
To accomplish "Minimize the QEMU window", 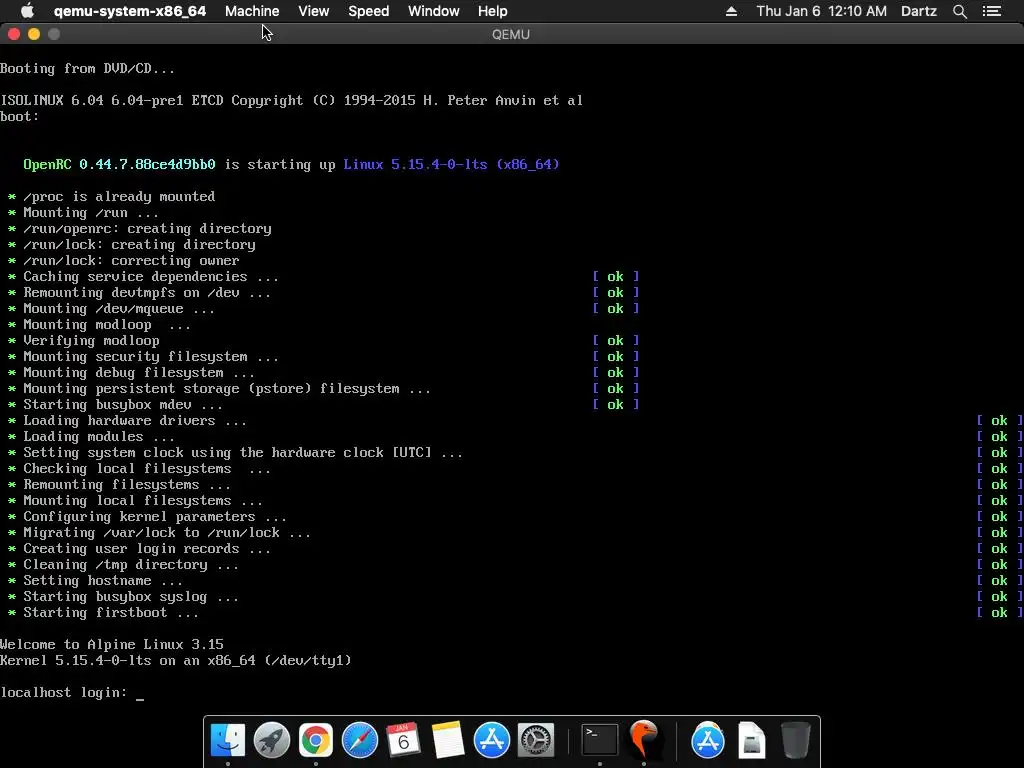I will (34, 34).
